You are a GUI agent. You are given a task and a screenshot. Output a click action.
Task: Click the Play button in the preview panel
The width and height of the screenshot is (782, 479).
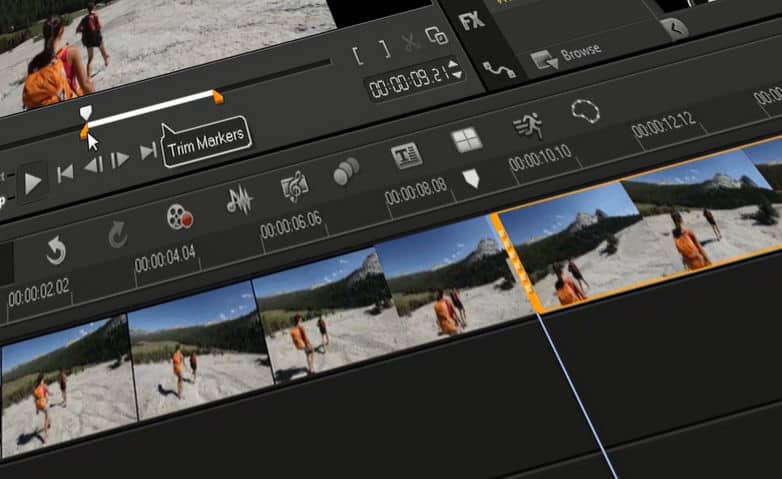pos(33,183)
